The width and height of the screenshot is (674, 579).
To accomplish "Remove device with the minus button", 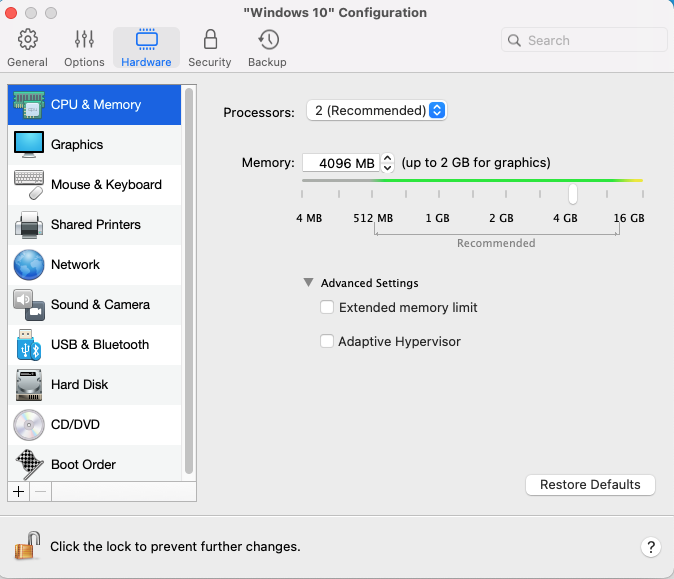I will coord(40,491).
